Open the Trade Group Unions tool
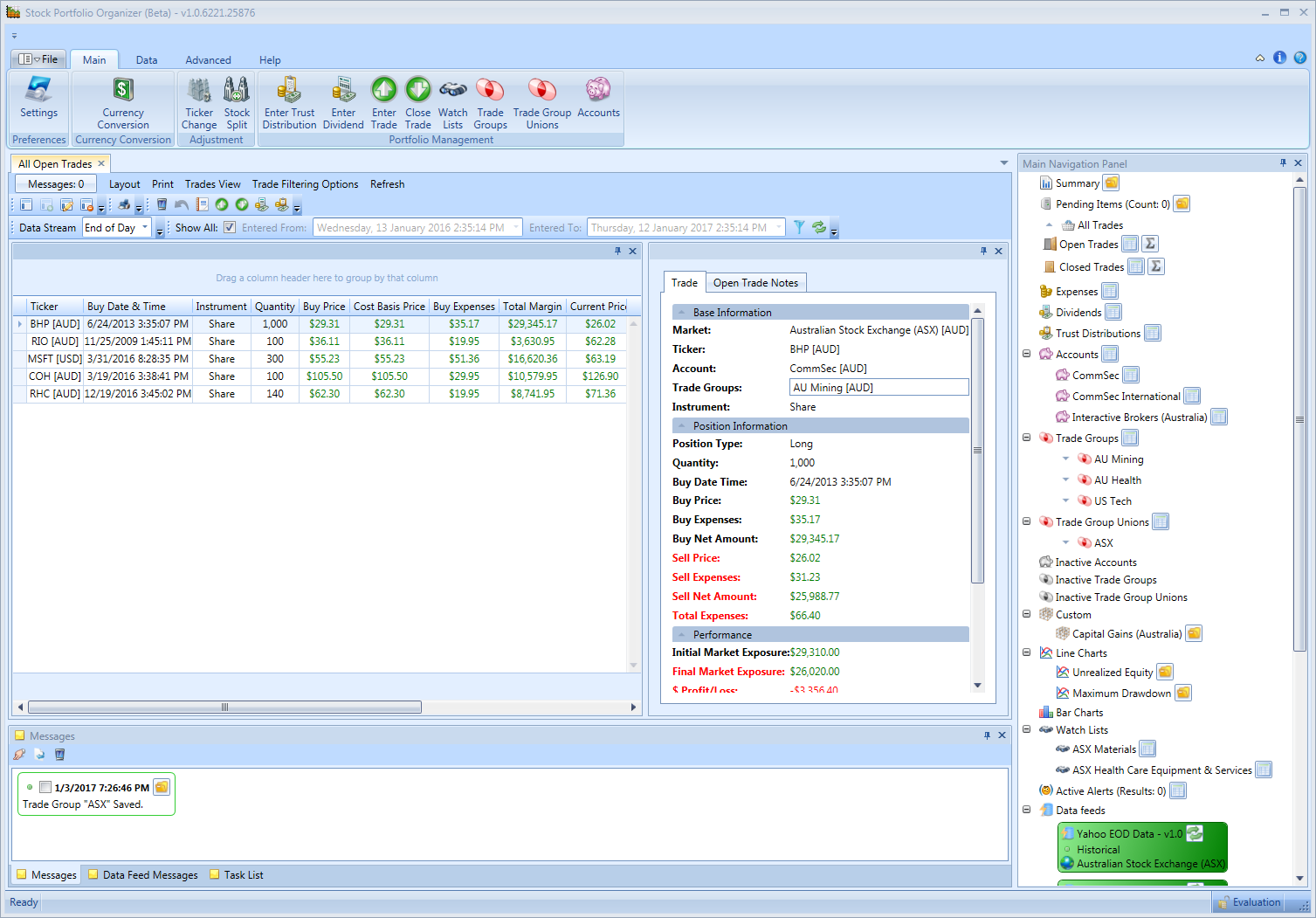 click(x=541, y=100)
